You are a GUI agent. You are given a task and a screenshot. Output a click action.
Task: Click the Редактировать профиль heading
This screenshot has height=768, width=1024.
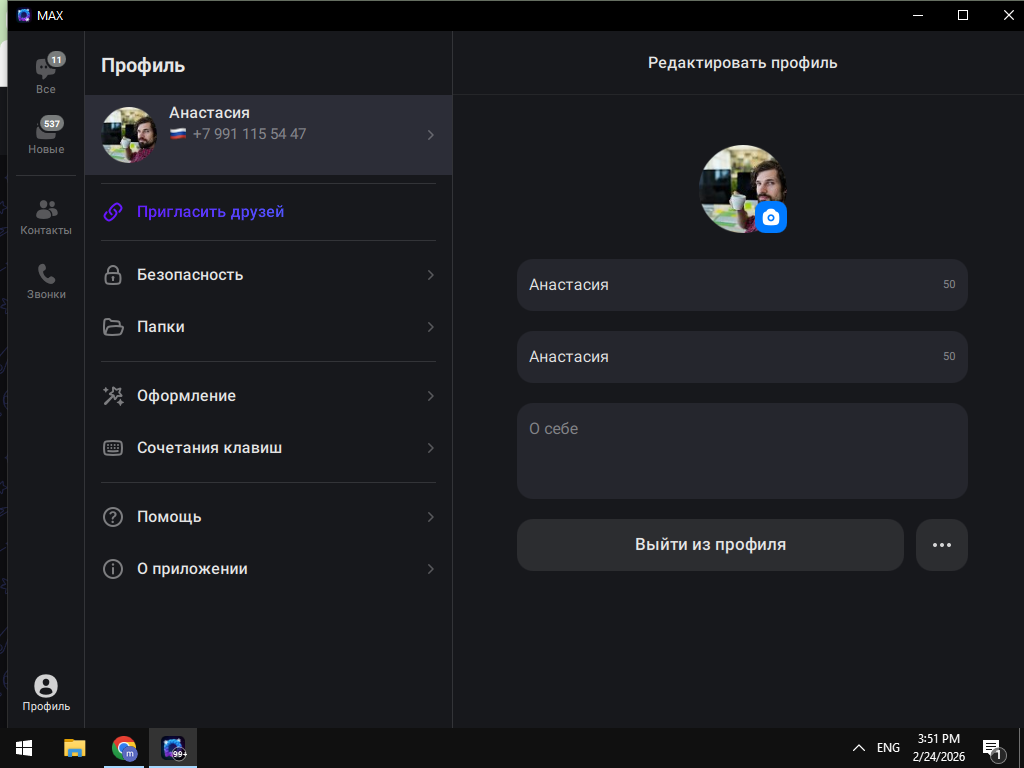[743, 63]
